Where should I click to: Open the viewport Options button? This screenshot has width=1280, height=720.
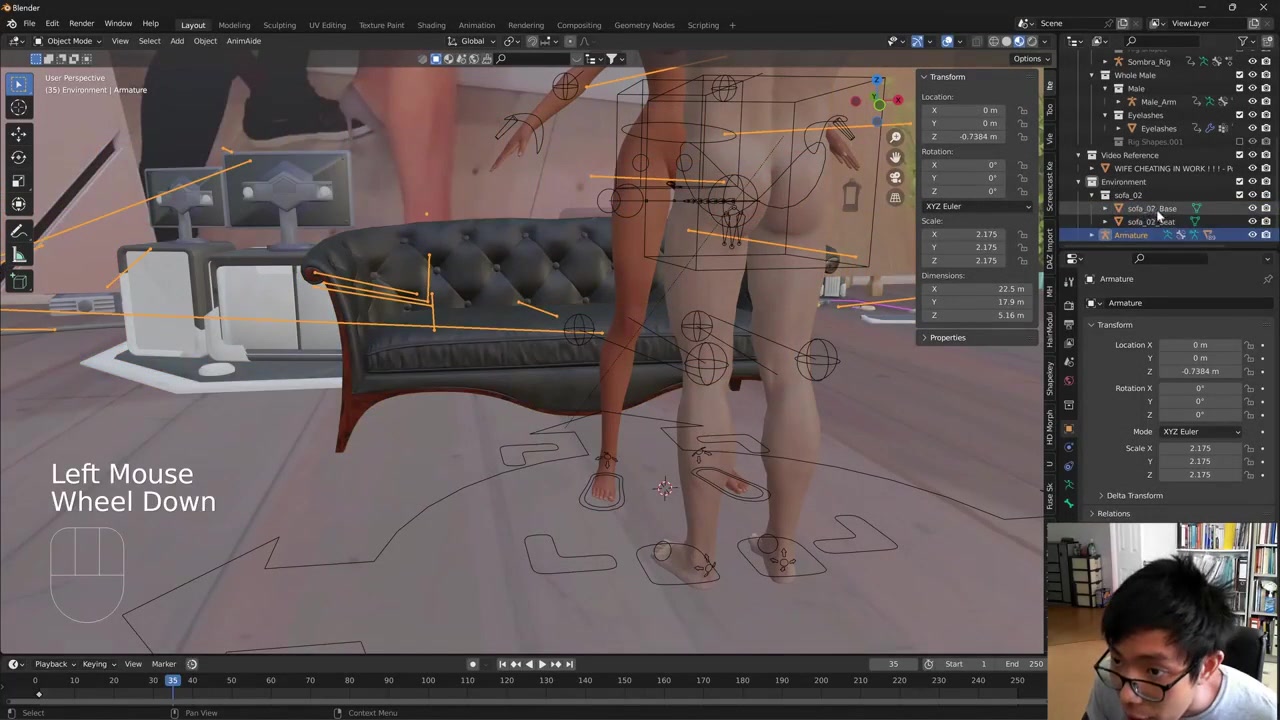1027,59
